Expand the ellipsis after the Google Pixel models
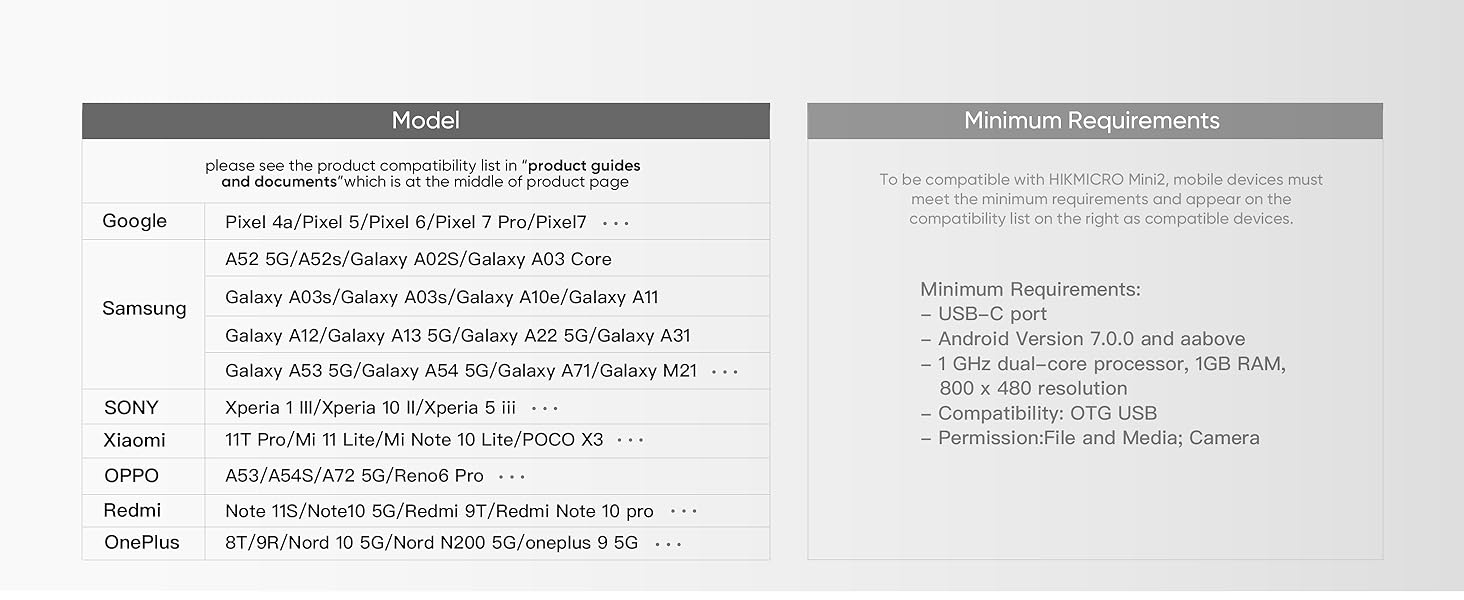Image resolution: width=1464 pixels, height=600 pixels. pos(616,223)
